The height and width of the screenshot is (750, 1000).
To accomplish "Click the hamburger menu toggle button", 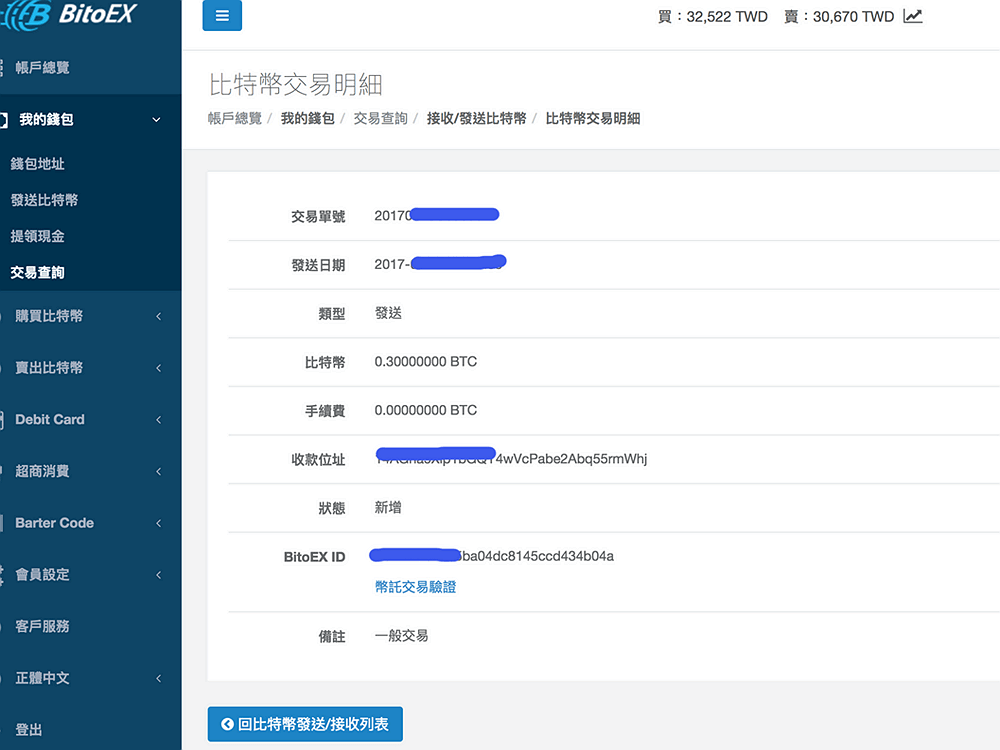I will point(222,16).
